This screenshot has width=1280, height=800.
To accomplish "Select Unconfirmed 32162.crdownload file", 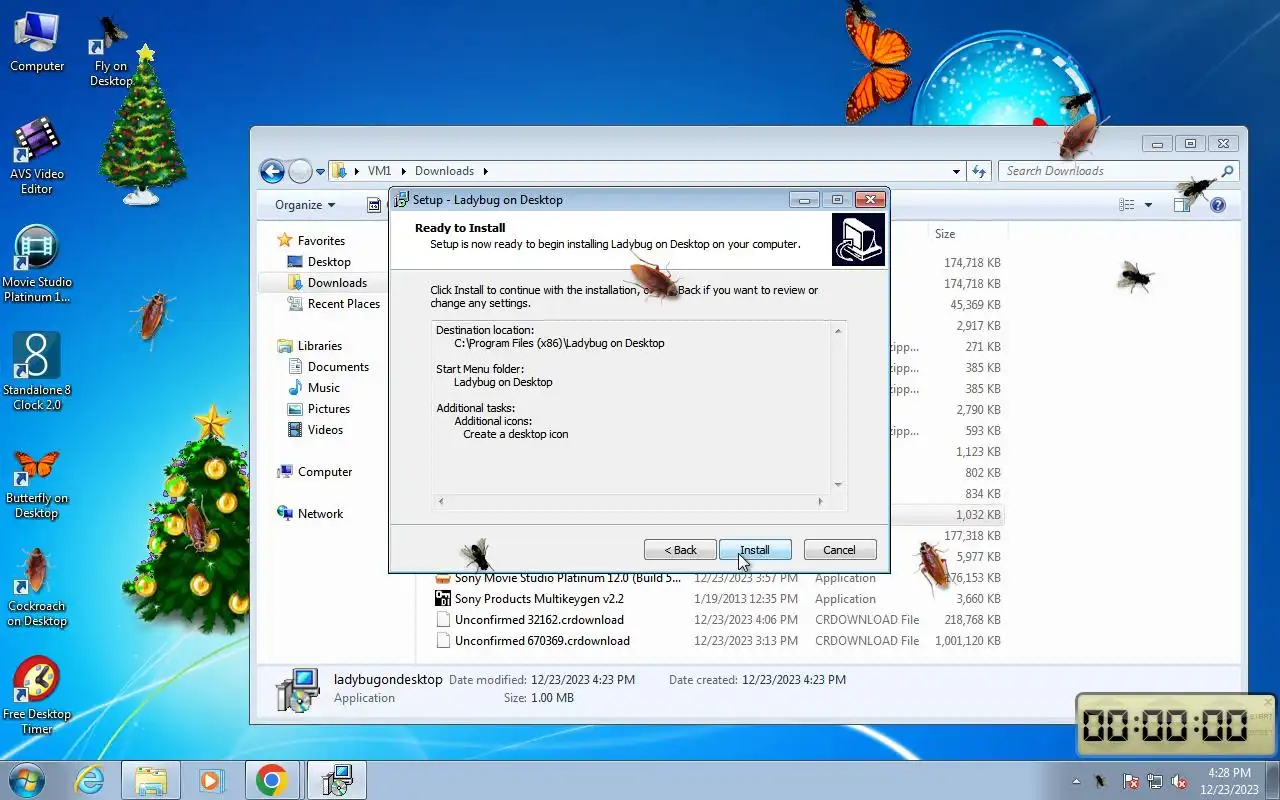I will [x=539, y=620].
